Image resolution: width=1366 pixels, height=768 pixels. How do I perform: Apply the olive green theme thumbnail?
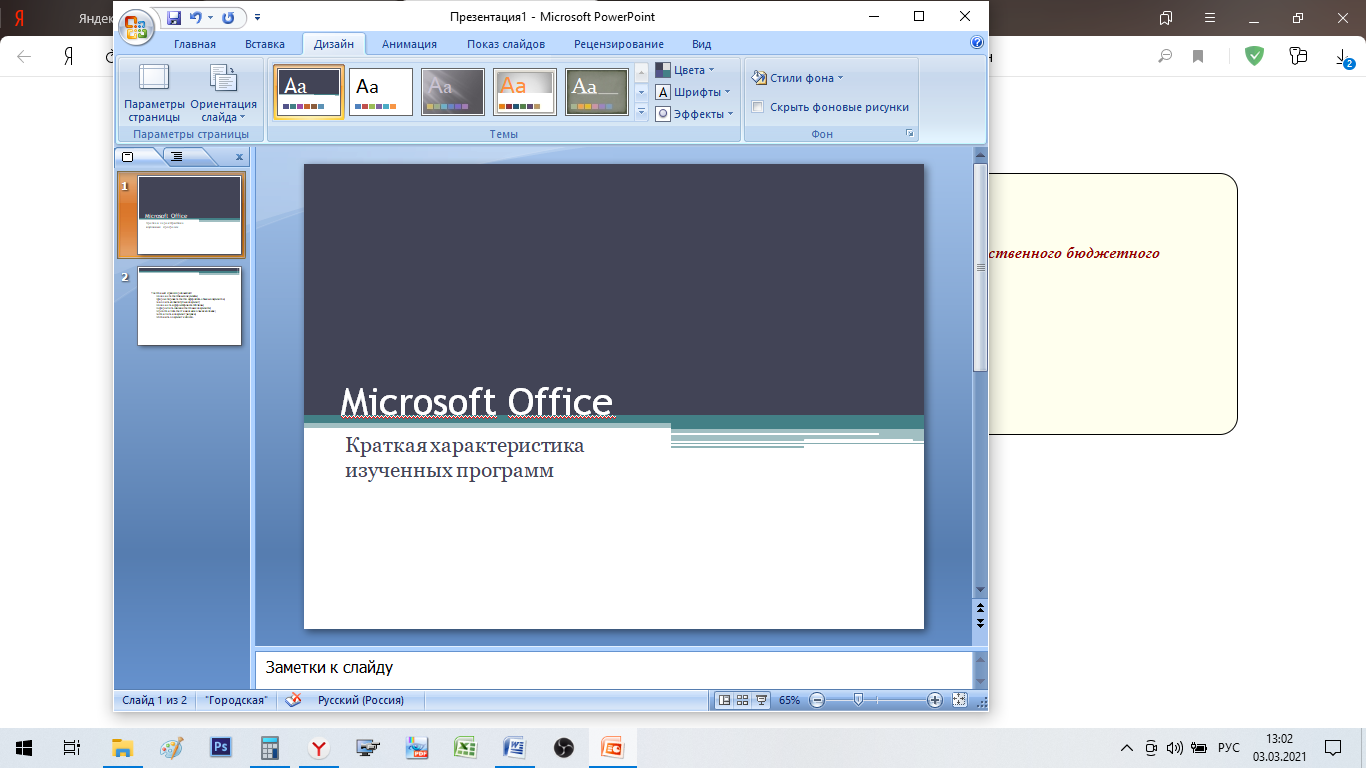[597, 92]
